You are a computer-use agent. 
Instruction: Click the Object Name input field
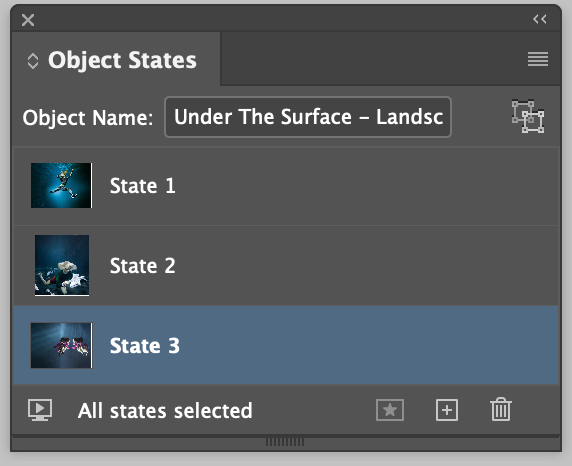click(308, 117)
